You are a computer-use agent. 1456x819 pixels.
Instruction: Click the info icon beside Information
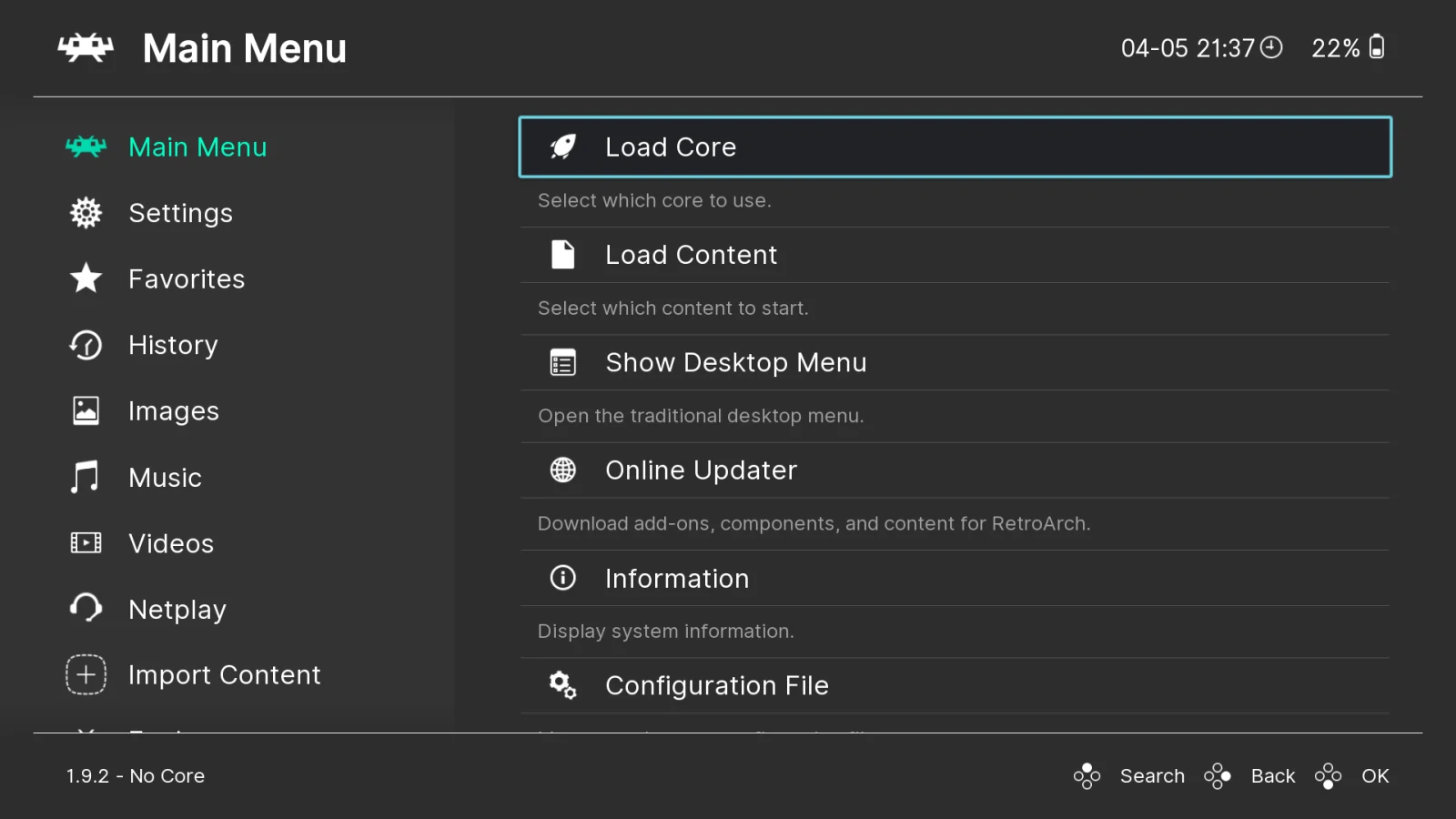click(x=562, y=578)
